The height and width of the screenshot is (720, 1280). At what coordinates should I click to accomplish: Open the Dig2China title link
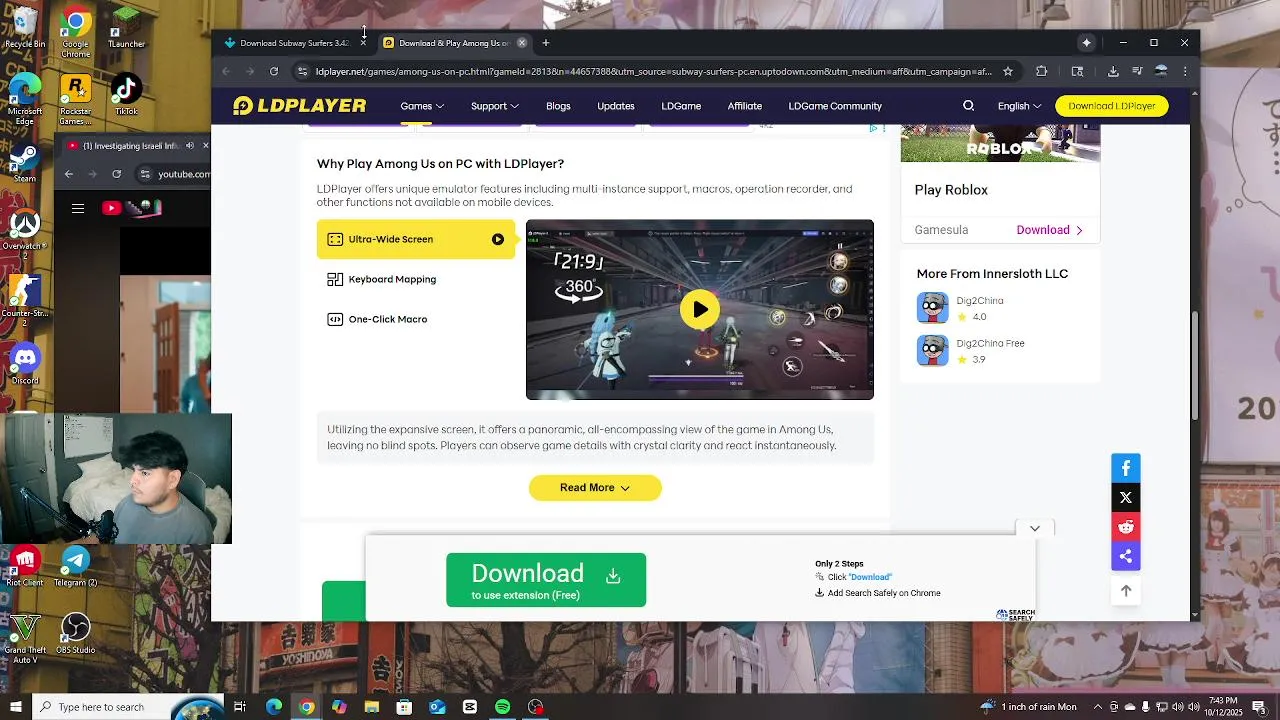pyautogui.click(x=980, y=300)
